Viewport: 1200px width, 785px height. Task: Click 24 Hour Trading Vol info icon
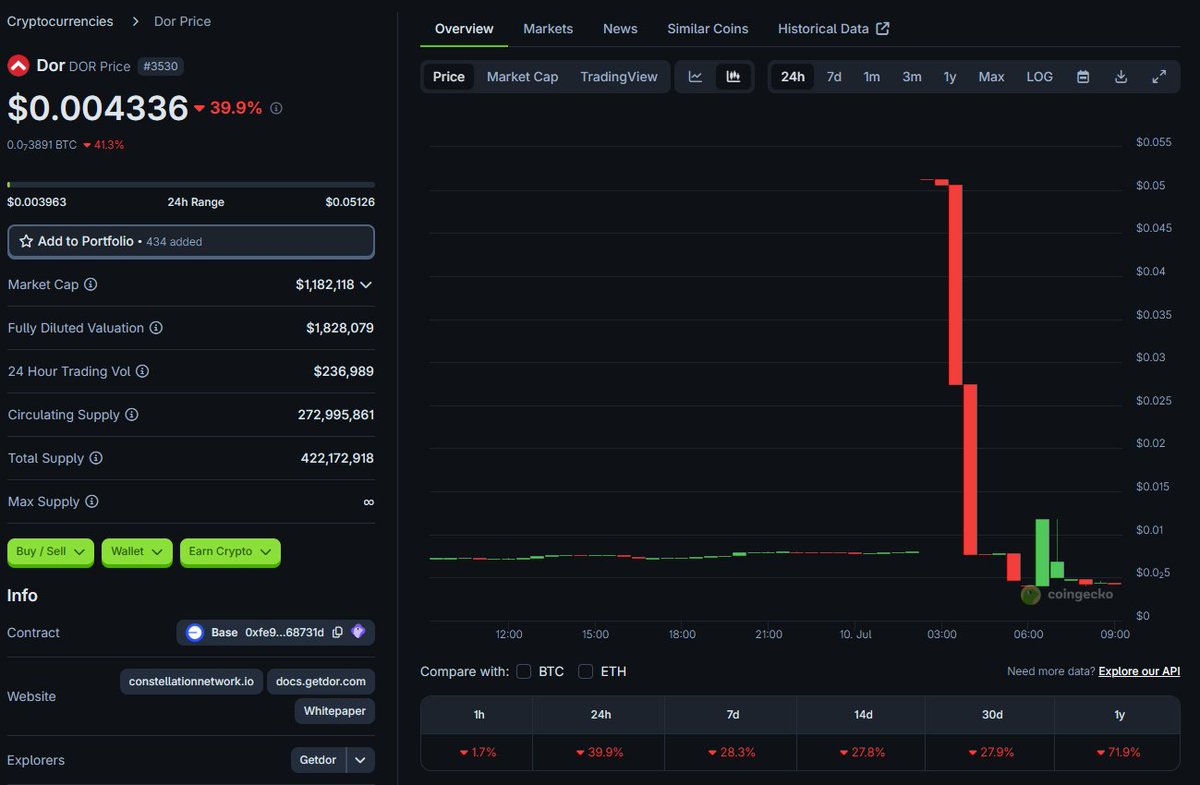point(142,371)
